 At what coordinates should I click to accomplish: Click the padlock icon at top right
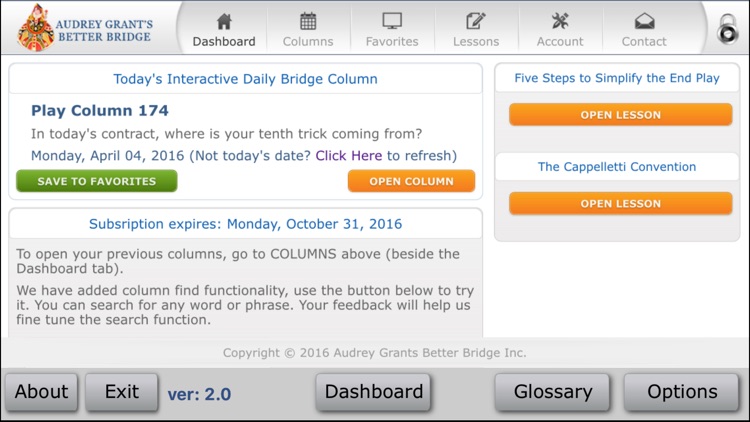[x=728, y=29]
